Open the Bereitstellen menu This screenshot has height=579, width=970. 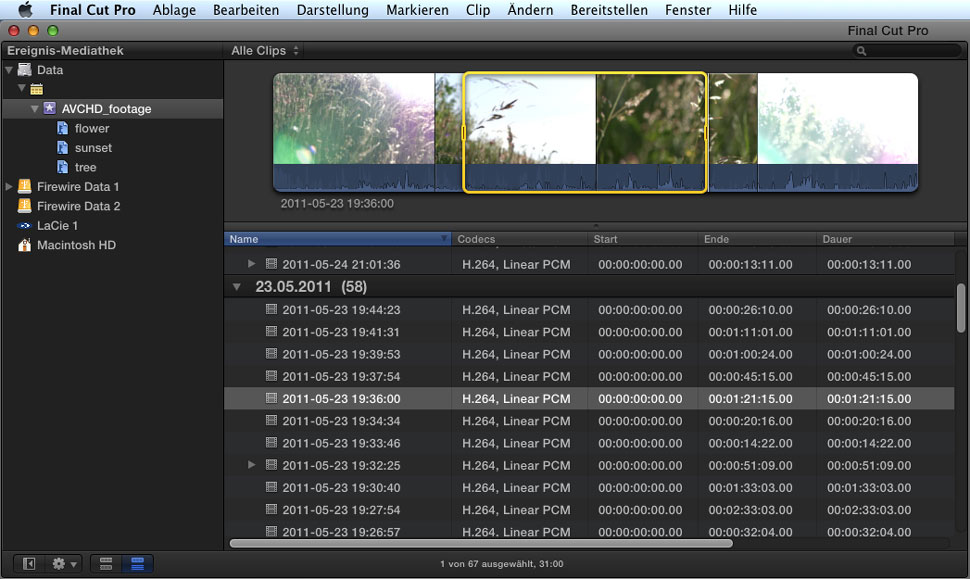click(x=611, y=10)
